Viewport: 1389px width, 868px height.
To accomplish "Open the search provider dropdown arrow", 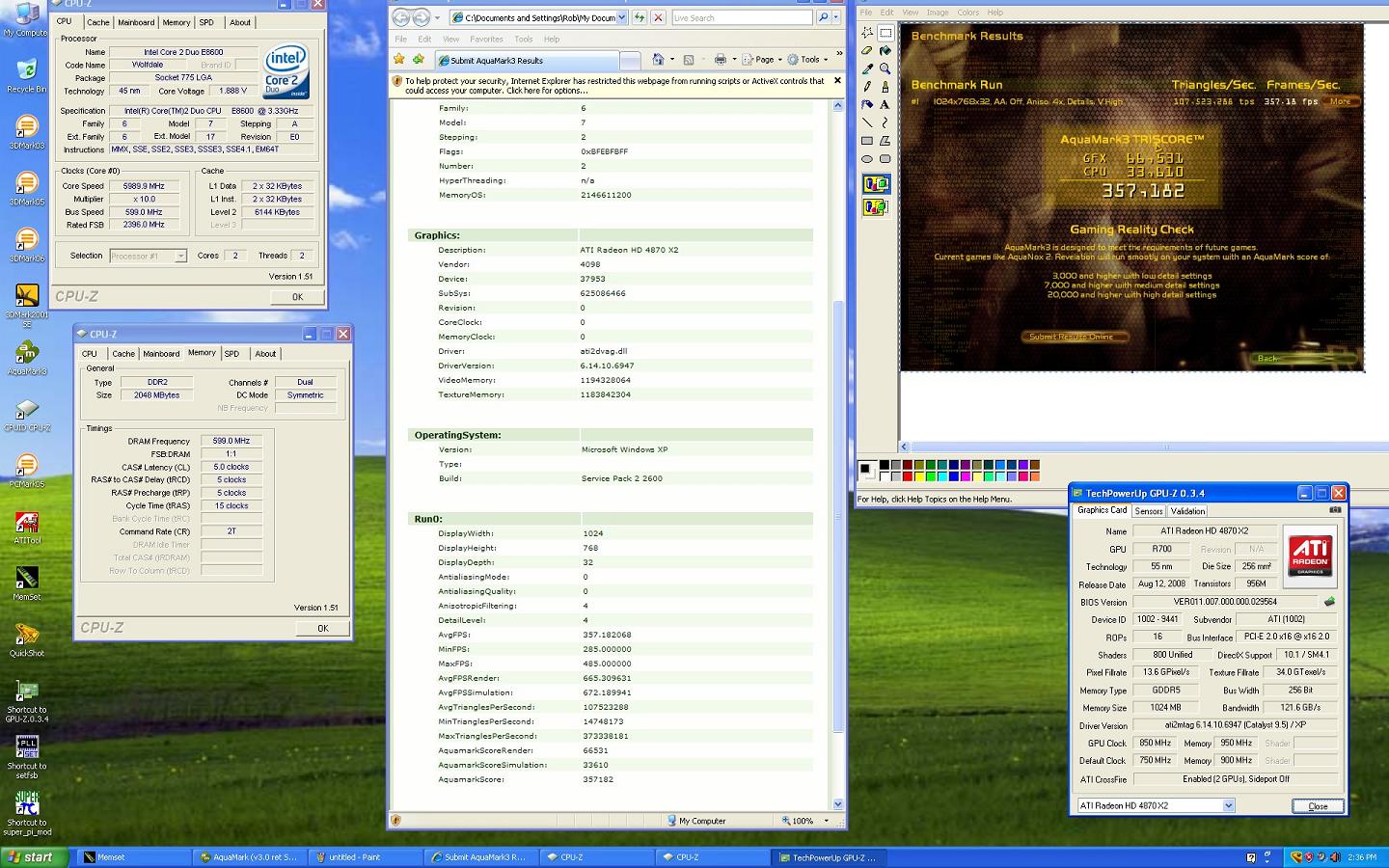I will coord(835,17).
